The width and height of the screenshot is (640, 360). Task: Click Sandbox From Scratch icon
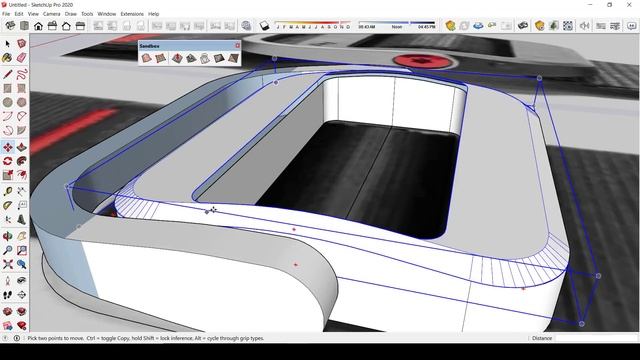point(160,58)
